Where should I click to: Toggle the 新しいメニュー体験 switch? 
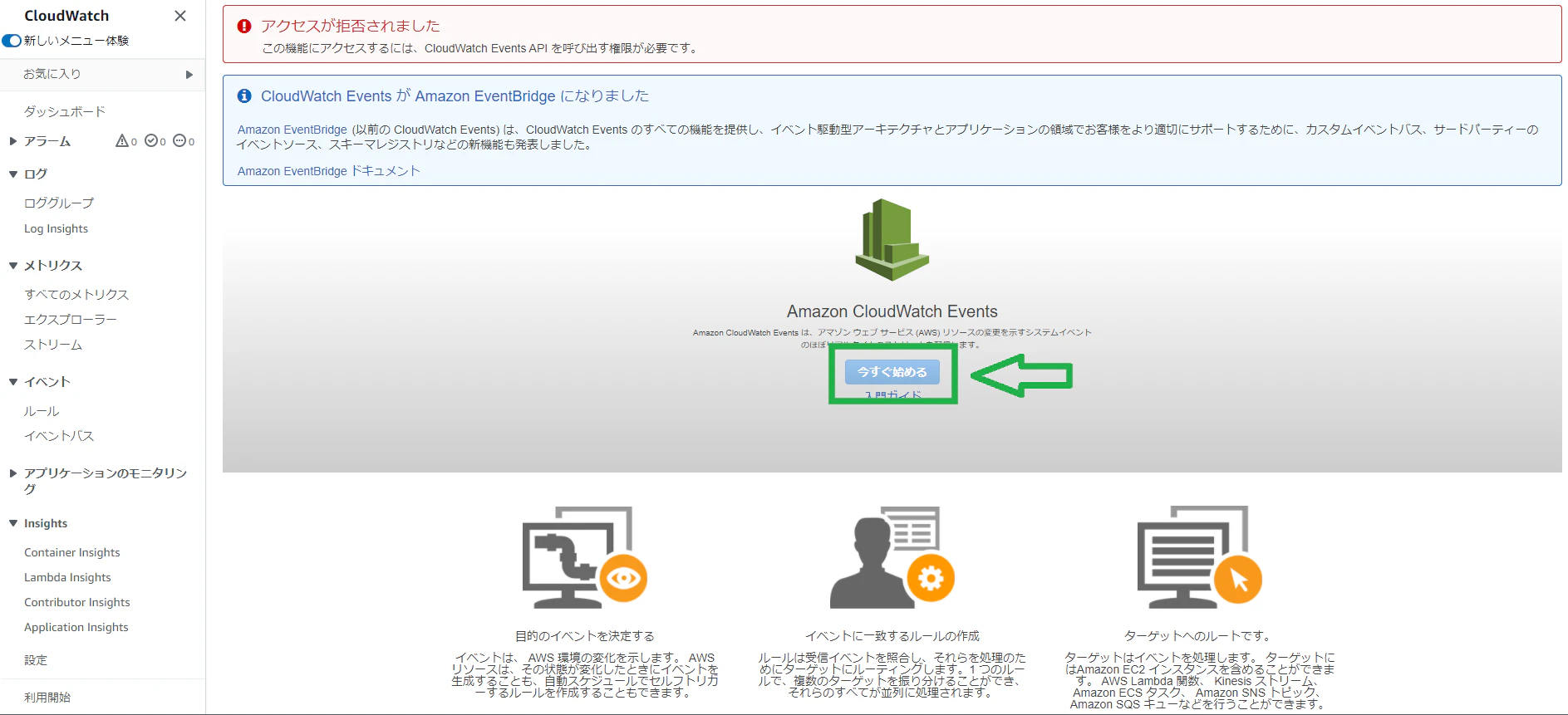(12, 41)
